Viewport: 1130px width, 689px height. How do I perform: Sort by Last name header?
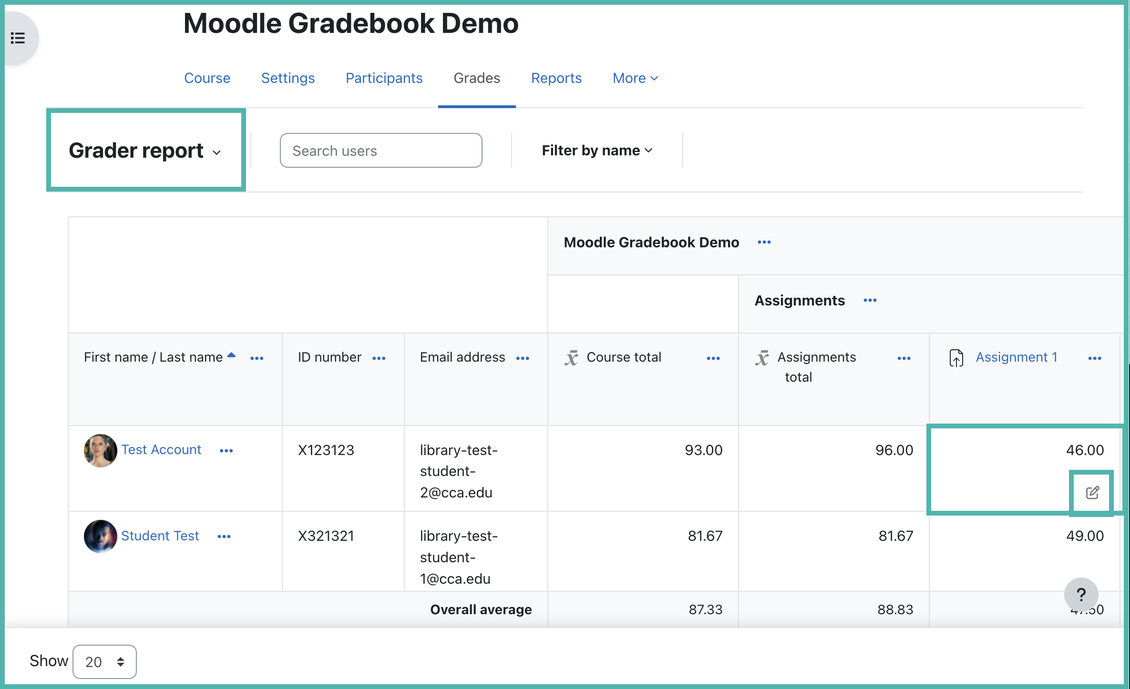point(191,357)
